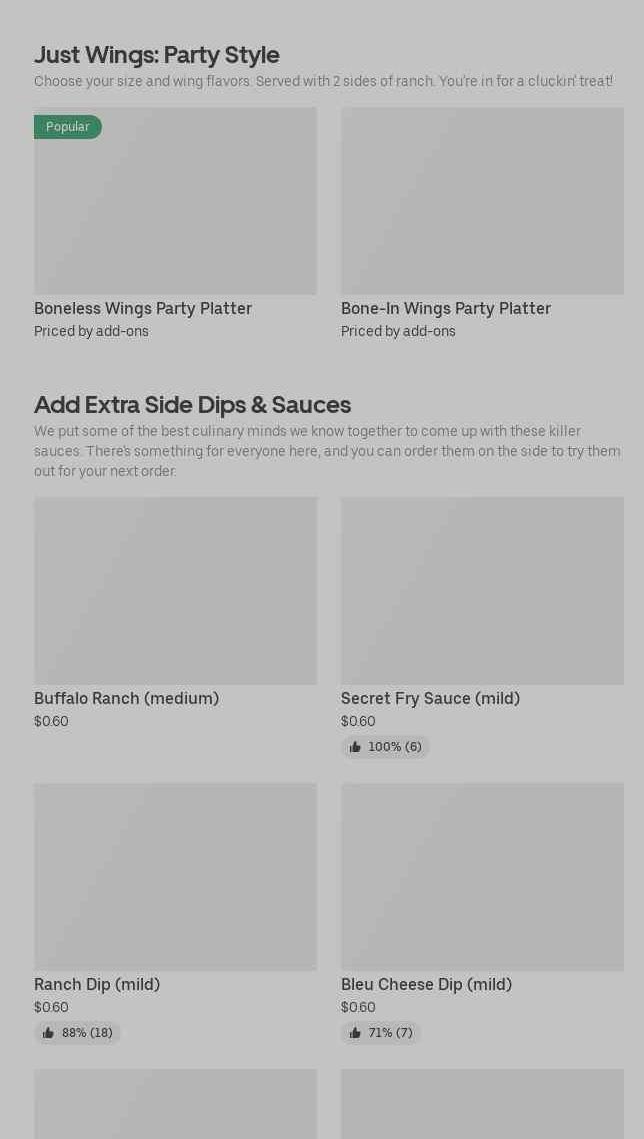Select the Bleu Cheese Dip (mild) name
This screenshot has width=644, height=1139.
[426, 985]
